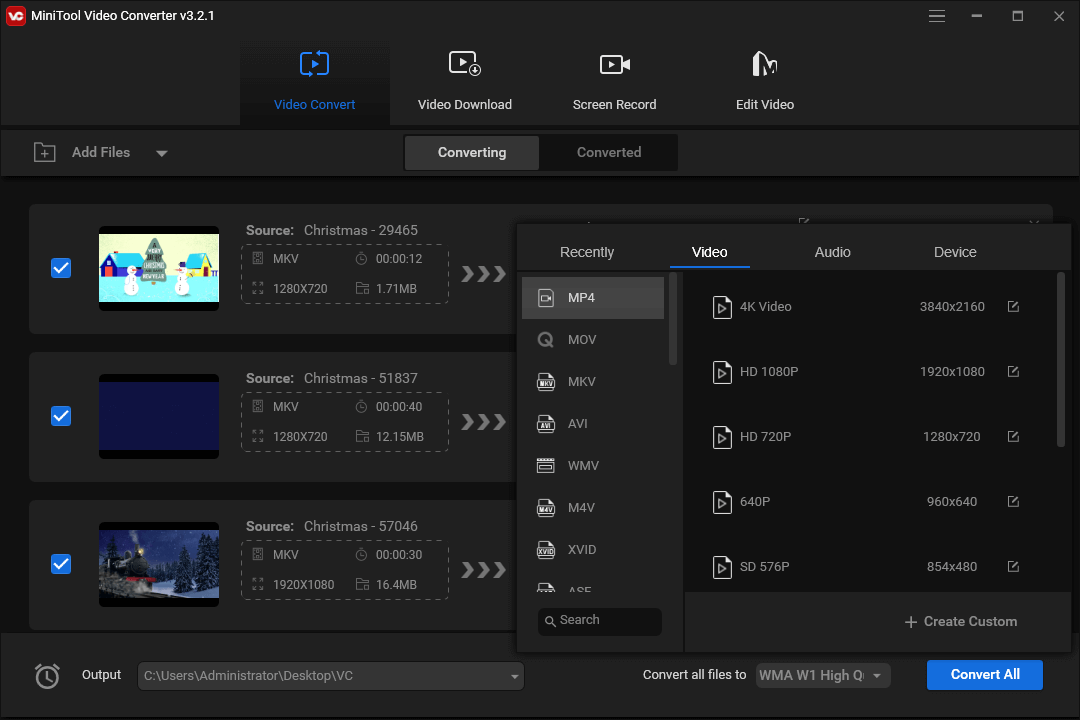
Task: Click the Christmas - 29465 source name
Action: [361, 230]
